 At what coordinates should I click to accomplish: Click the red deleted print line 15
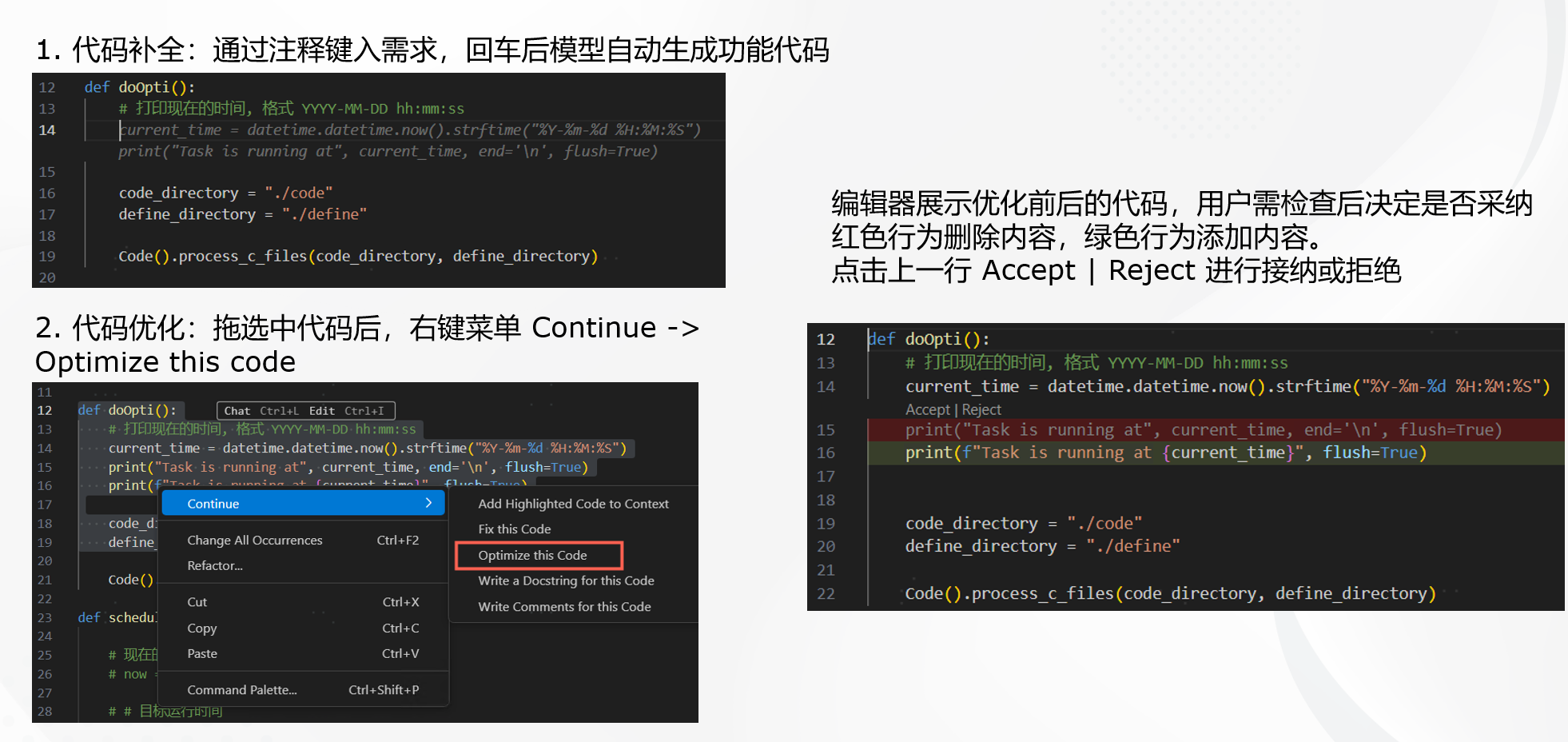tap(1204, 430)
